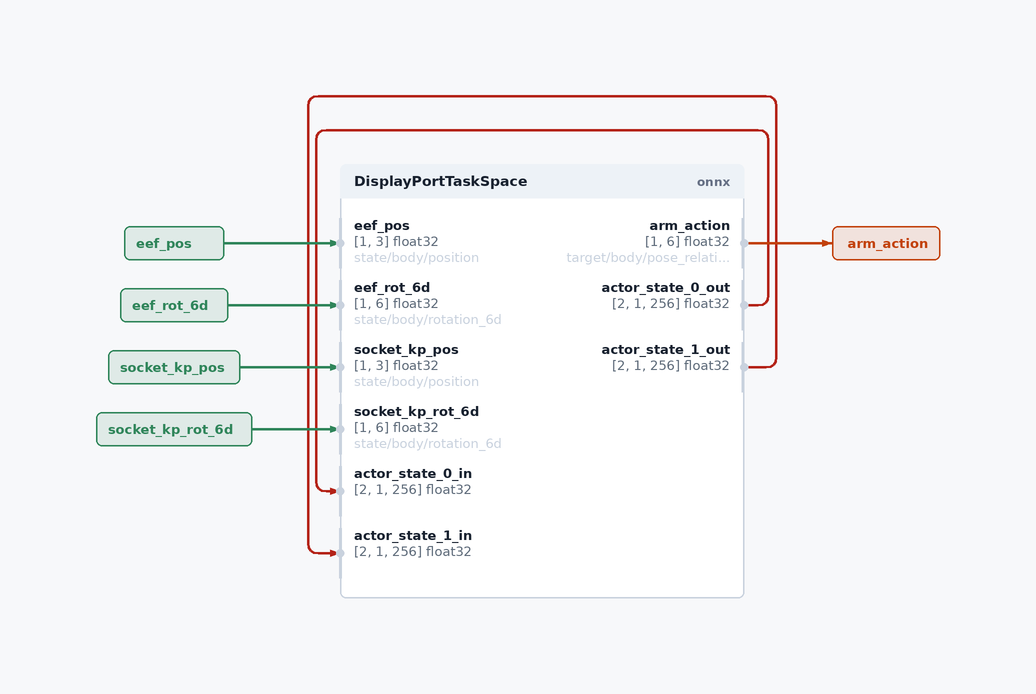Click the actor_state_1_in port label

(x=413, y=535)
